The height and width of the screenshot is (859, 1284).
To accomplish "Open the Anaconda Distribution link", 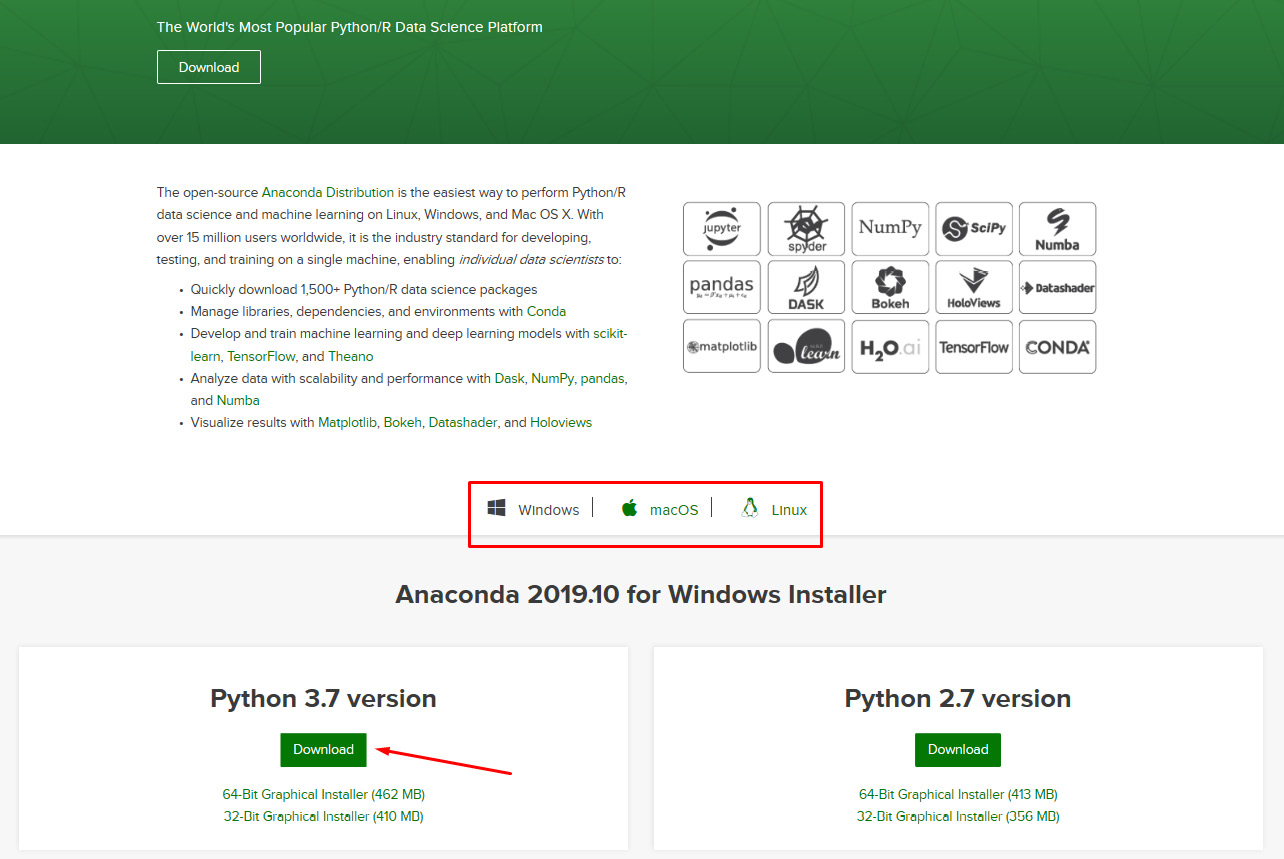I will 328,192.
